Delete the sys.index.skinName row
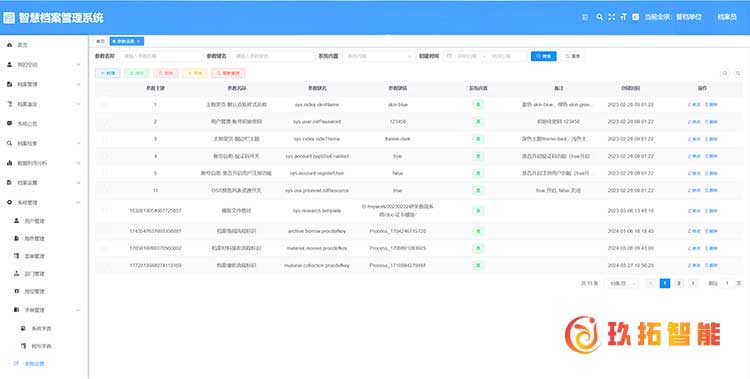Viewport: 750px width, 379px height. click(x=711, y=104)
